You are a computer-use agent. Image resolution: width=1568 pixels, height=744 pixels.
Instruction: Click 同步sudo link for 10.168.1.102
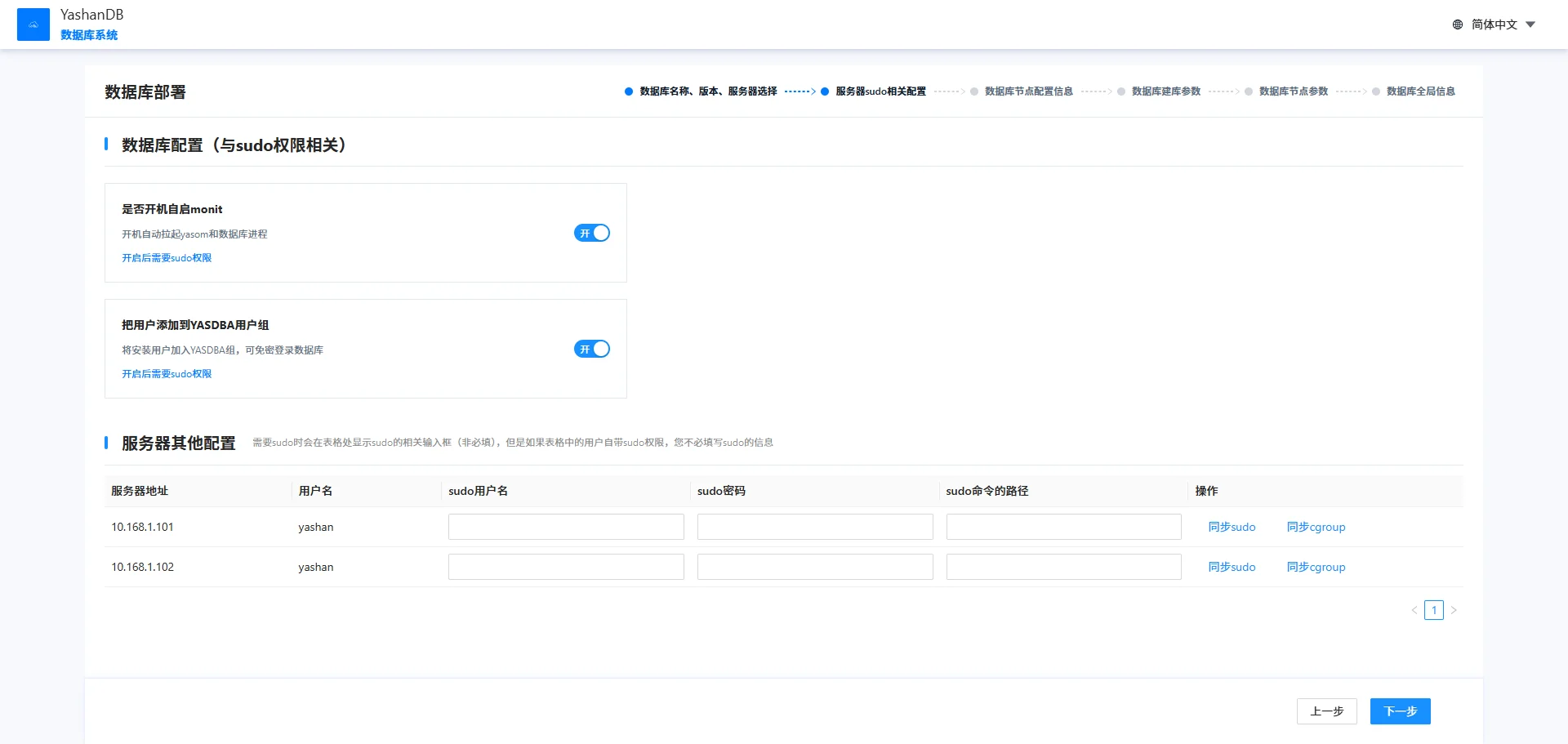click(1232, 568)
